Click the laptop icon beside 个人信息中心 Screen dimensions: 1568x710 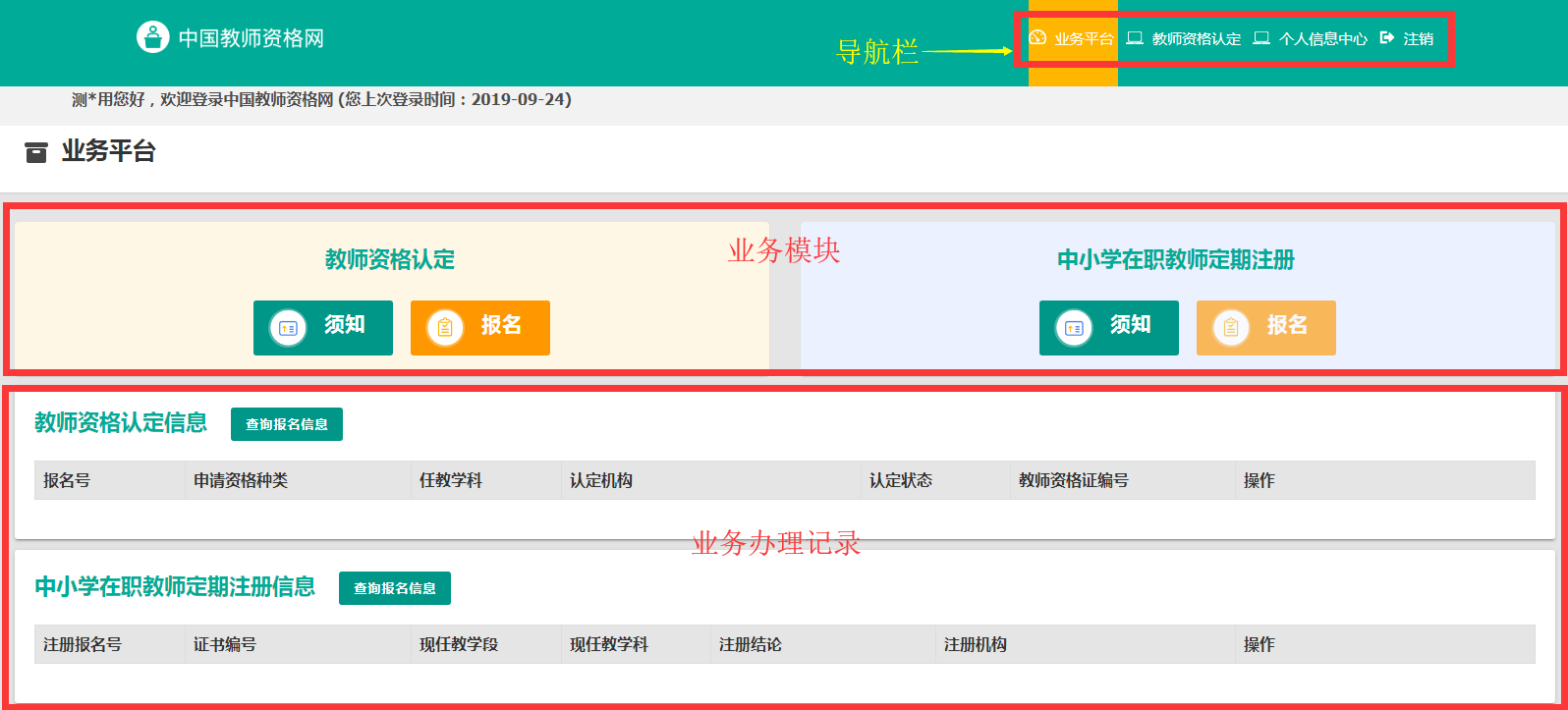pos(1261,38)
